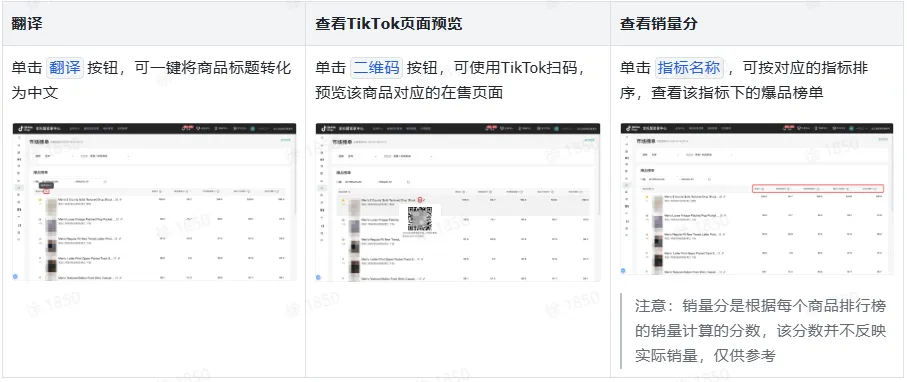
Task: Click the highlighted 指标名称 inline tag
Action: [x=689, y=68]
